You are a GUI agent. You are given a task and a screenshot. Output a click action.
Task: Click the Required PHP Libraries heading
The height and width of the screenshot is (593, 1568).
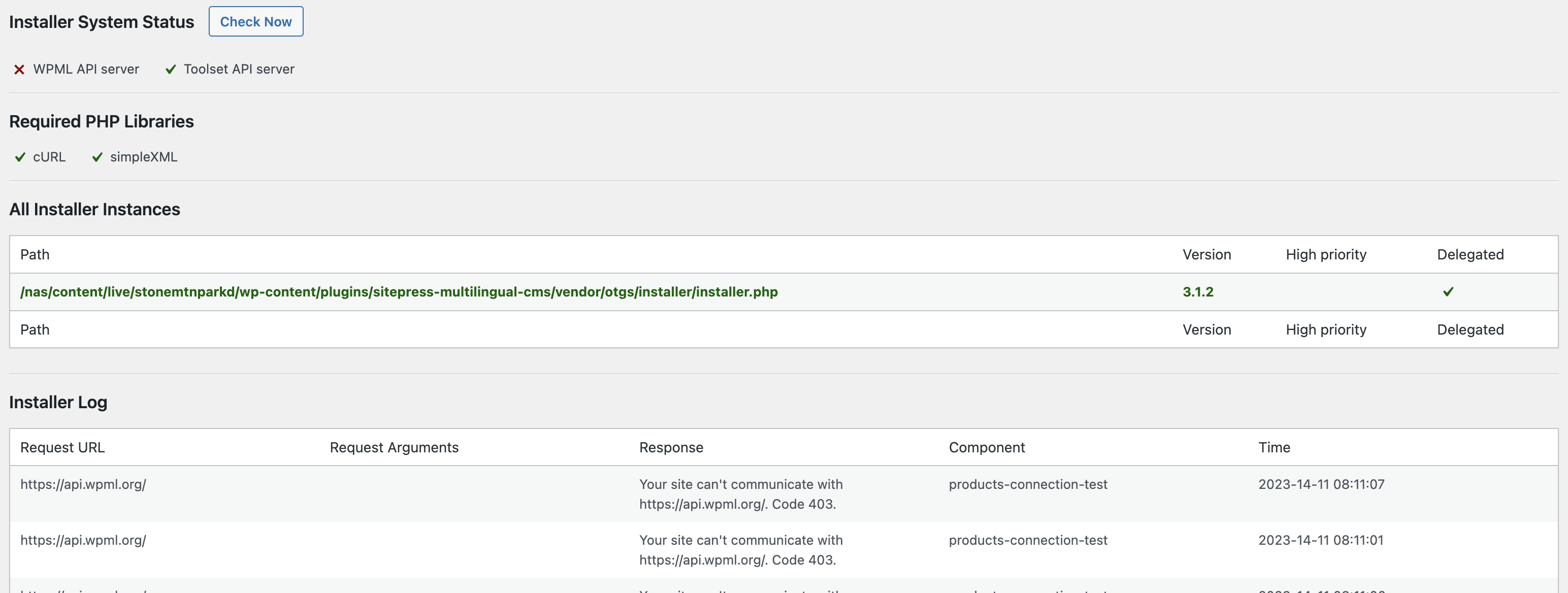(102, 121)
